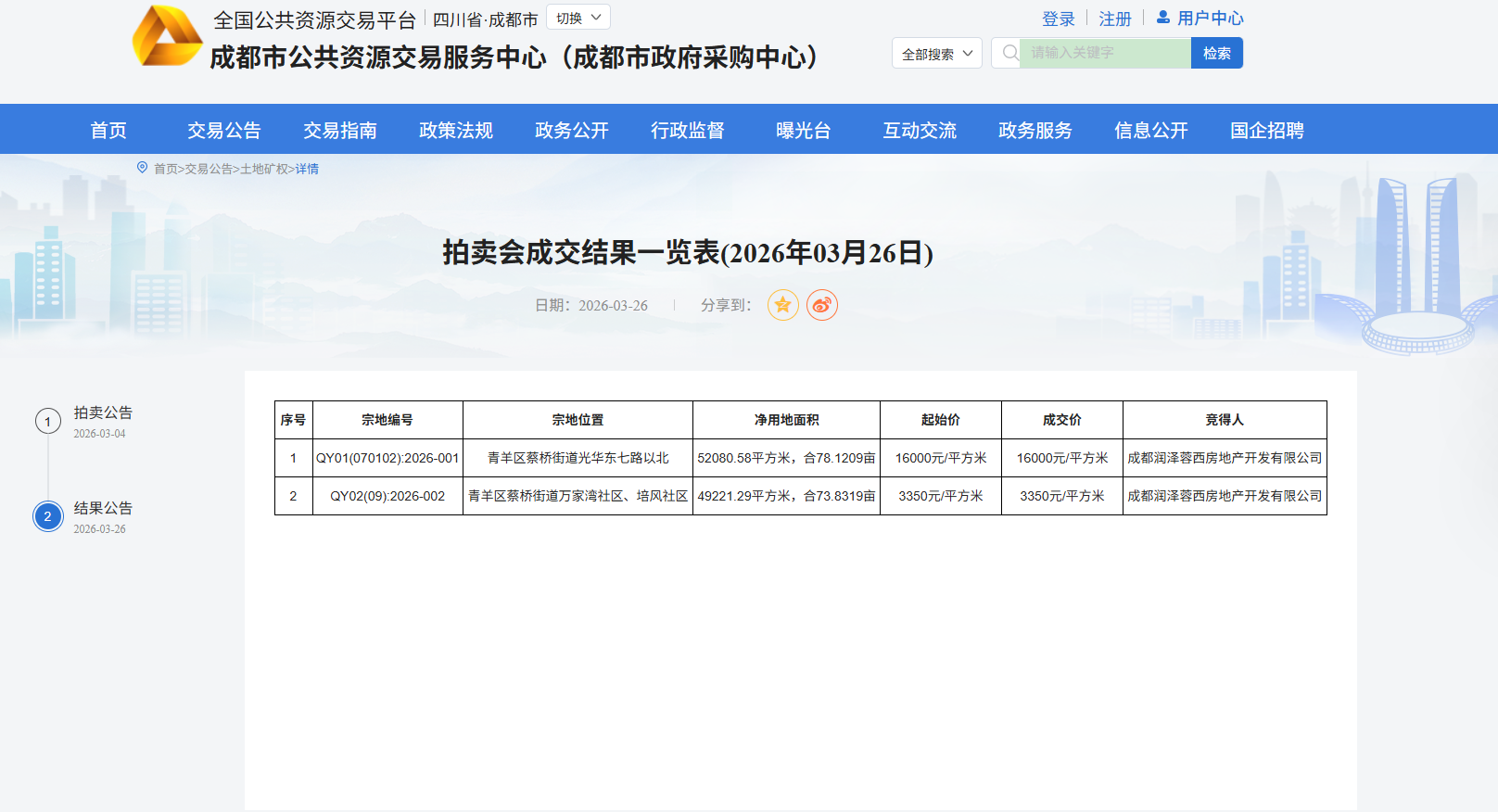This screenshot has height=812, width=1498.
Task: Open the 曝光台 navigation tab
Action: [804, 130]
